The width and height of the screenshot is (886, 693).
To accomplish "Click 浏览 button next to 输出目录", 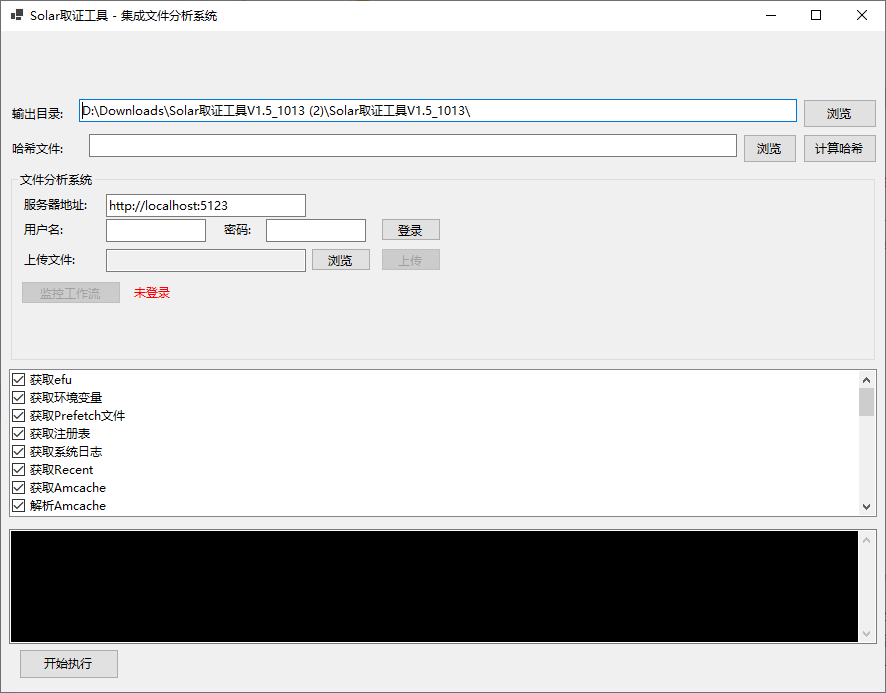I will 839,114.
